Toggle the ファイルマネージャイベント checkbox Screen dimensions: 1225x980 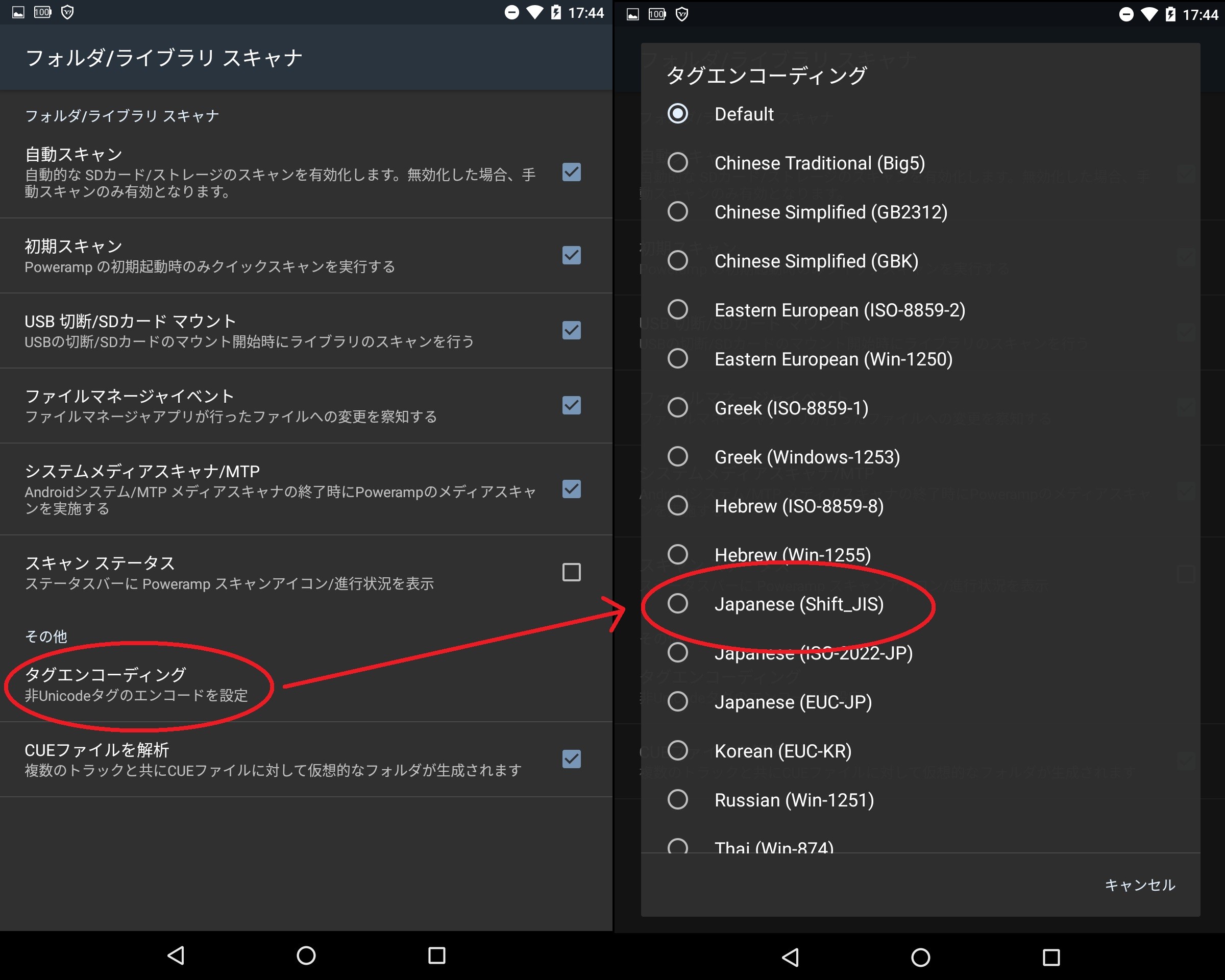571,405
